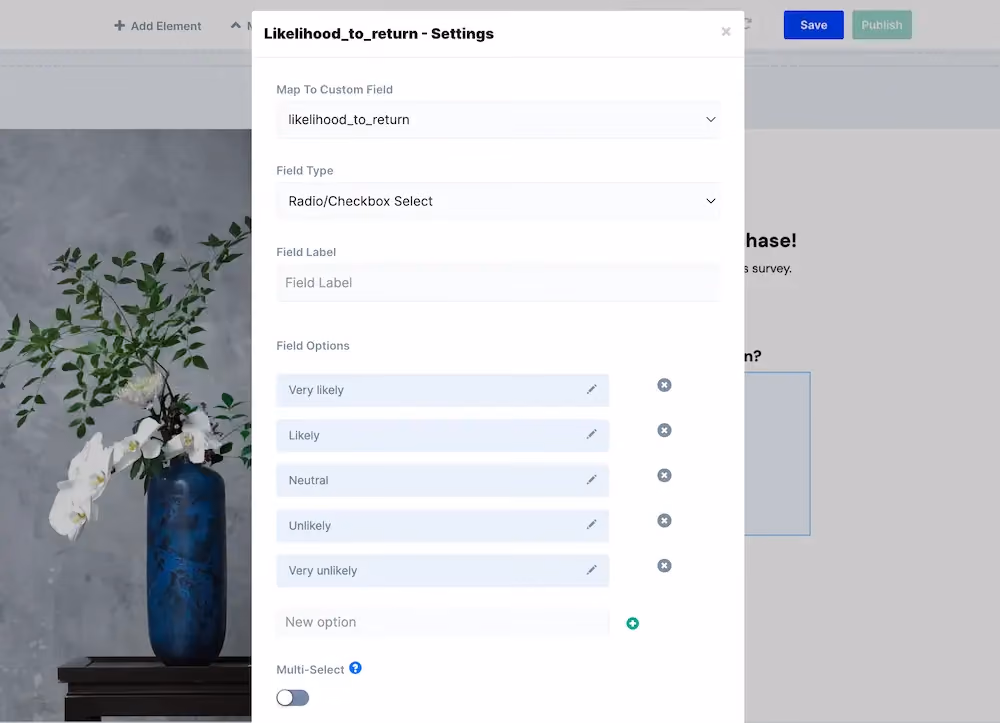Click the New option input field
This screenshot has height=723, width=1000.
click(x=443, y=622)
